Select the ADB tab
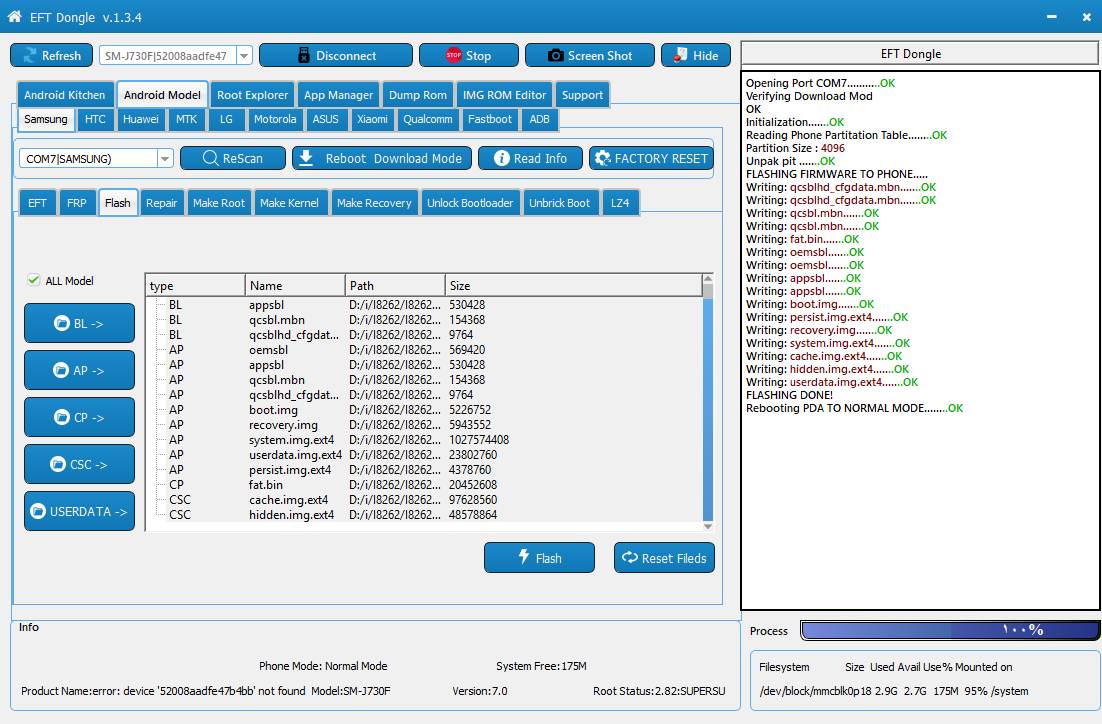Screen dimensions: 1102x724 coord(539,119)
